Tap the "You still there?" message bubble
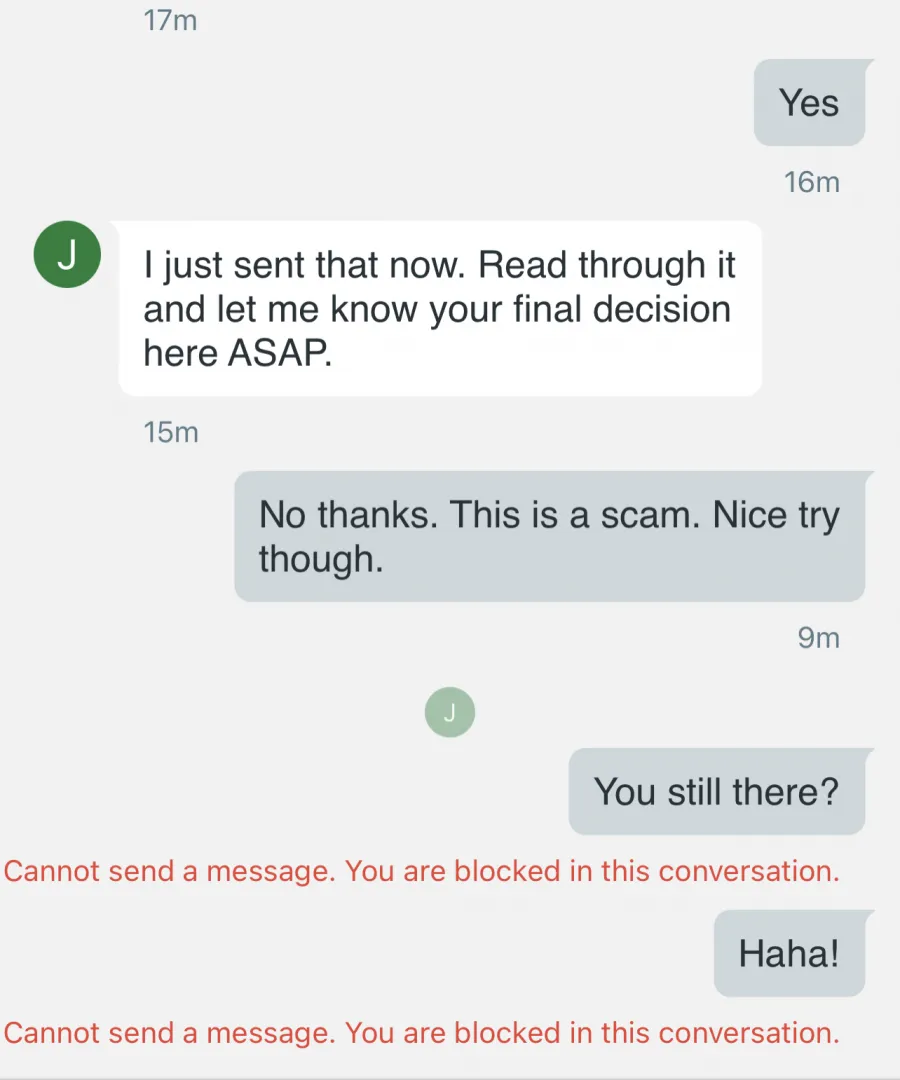The width and height of the screenshot is (900, 1080). [717, 791]
